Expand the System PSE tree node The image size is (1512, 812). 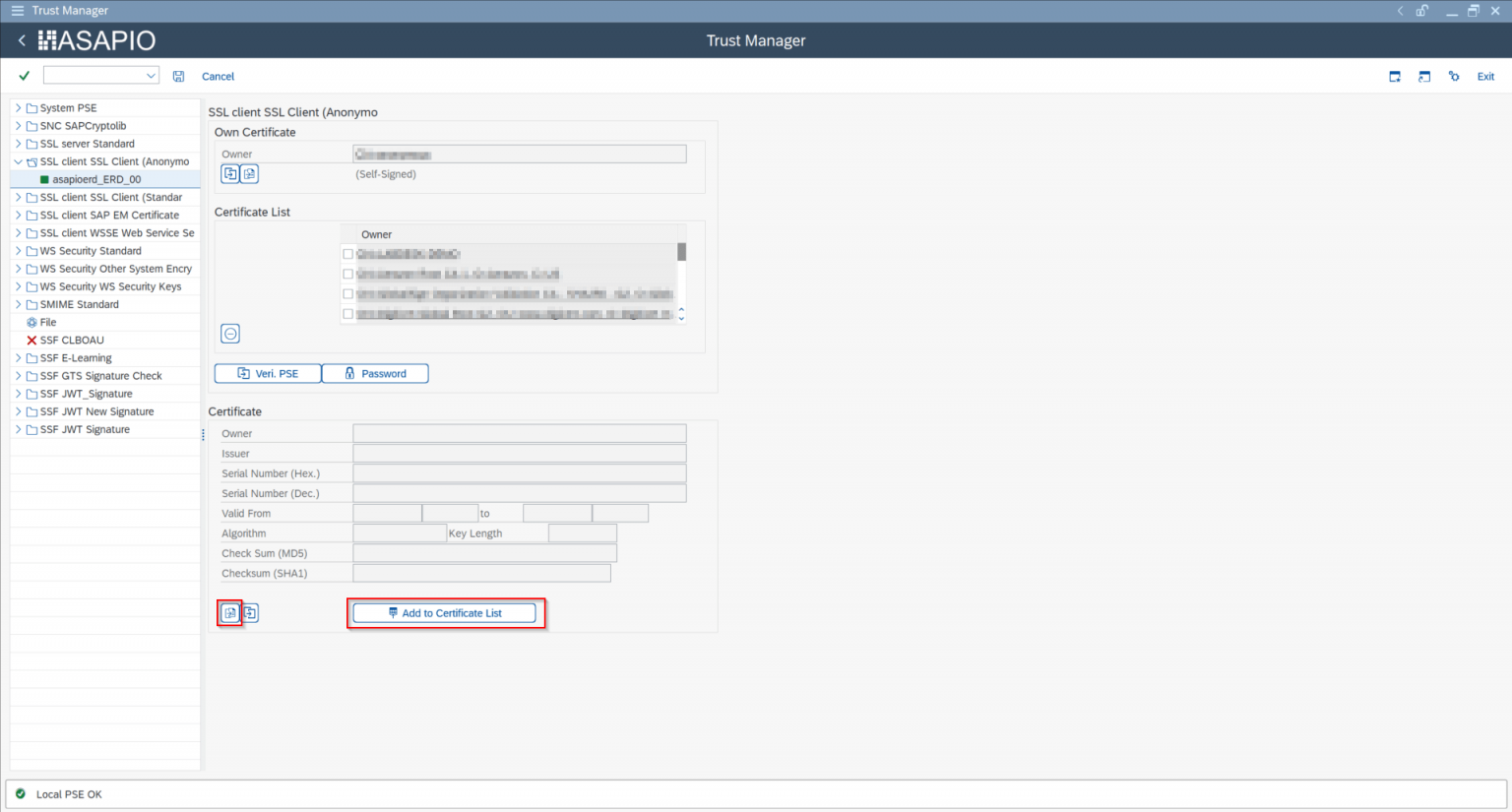point(18,108)
